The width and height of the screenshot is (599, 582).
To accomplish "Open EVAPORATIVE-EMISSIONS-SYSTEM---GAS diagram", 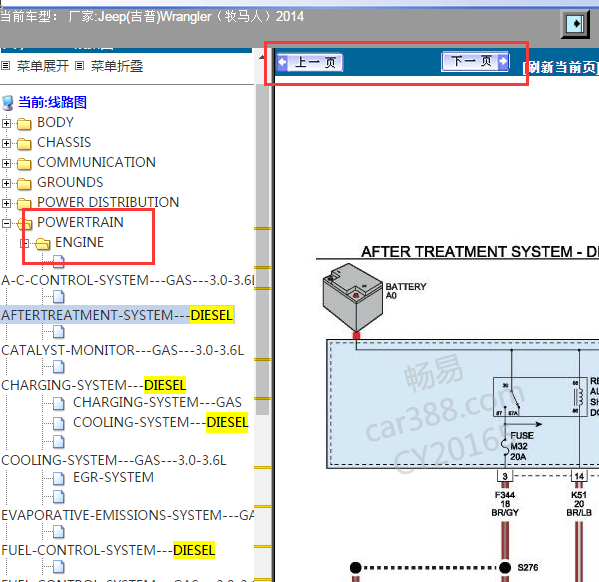I will coord(128,515).
